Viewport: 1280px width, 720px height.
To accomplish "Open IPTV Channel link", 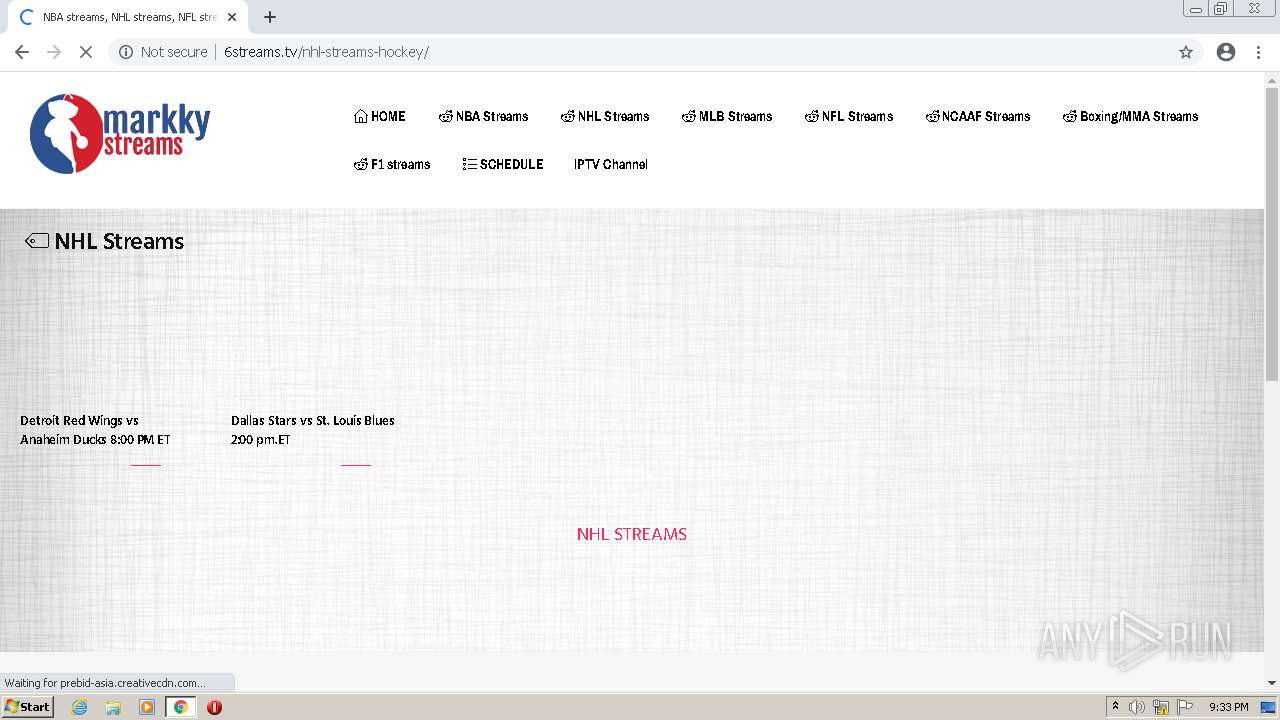I will click(x=611, y=164).
